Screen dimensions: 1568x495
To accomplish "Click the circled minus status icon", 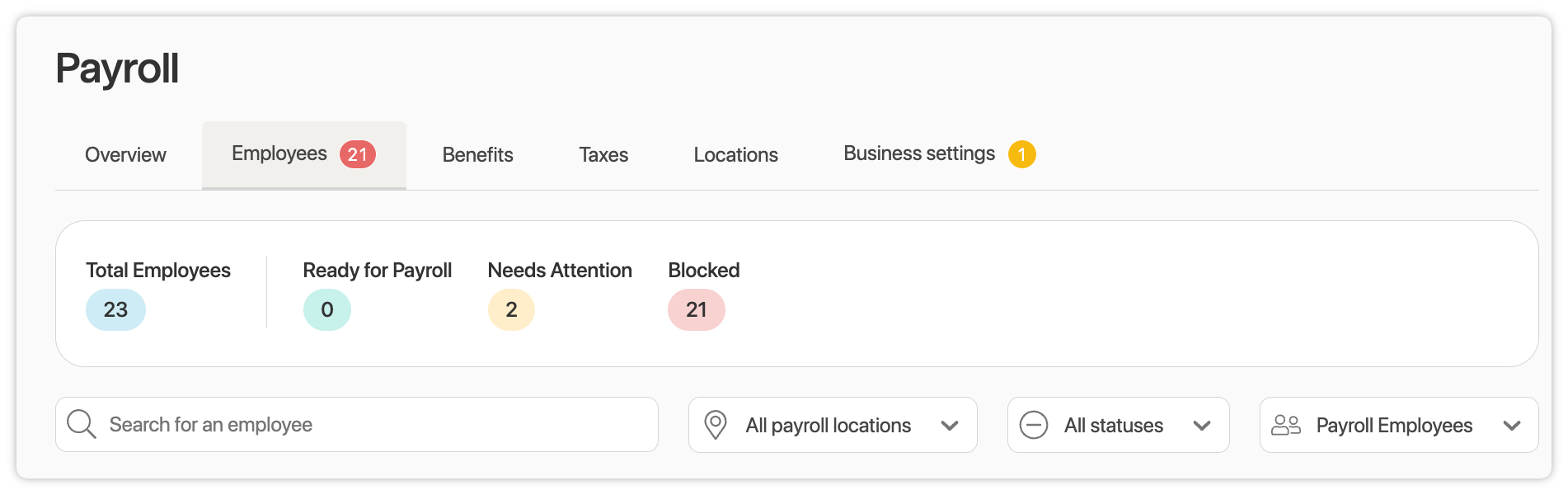I will click(1034, 425).
